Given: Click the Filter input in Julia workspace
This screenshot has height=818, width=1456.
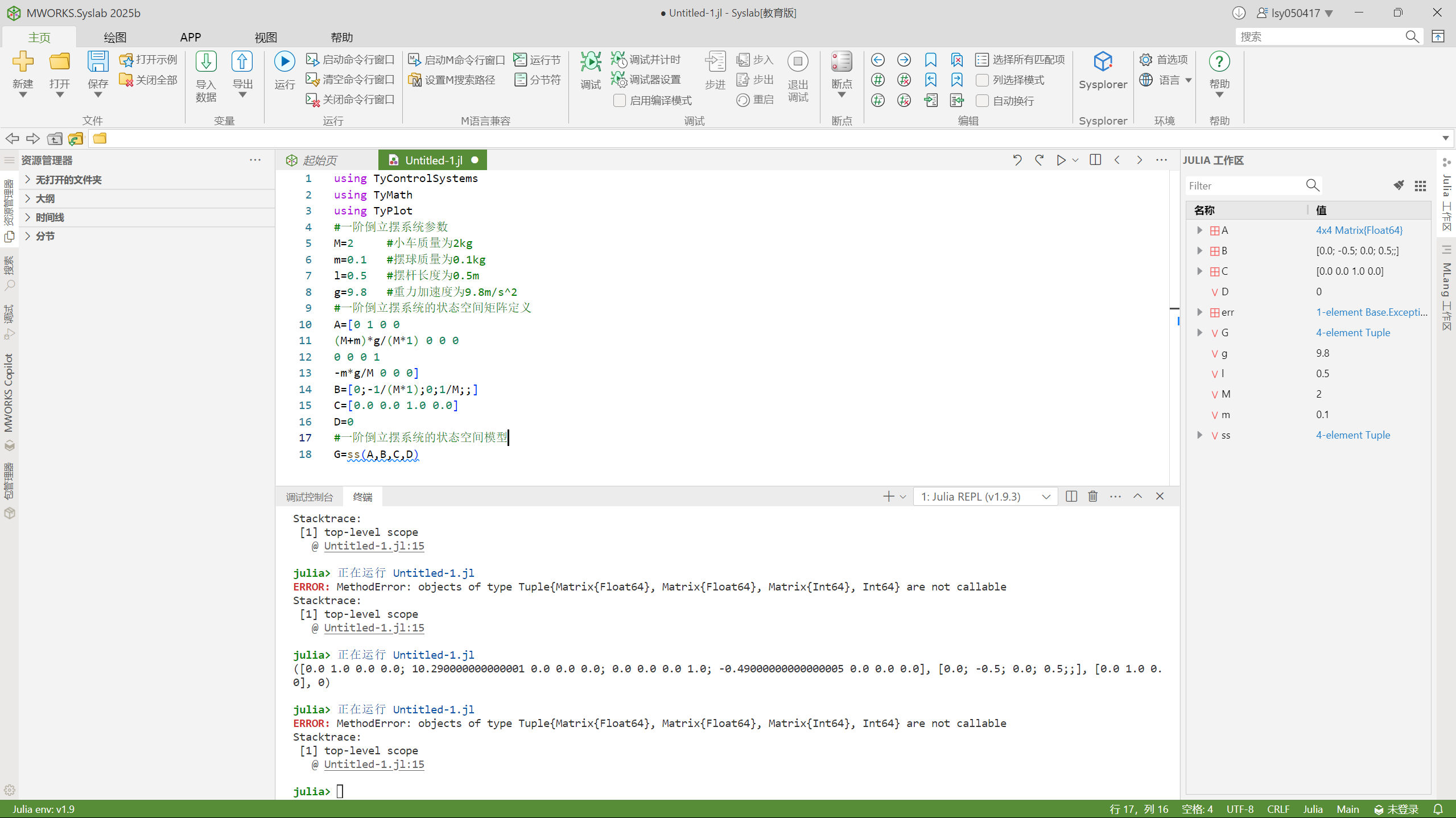Looking at the screenshot, I should (1245, 185).
